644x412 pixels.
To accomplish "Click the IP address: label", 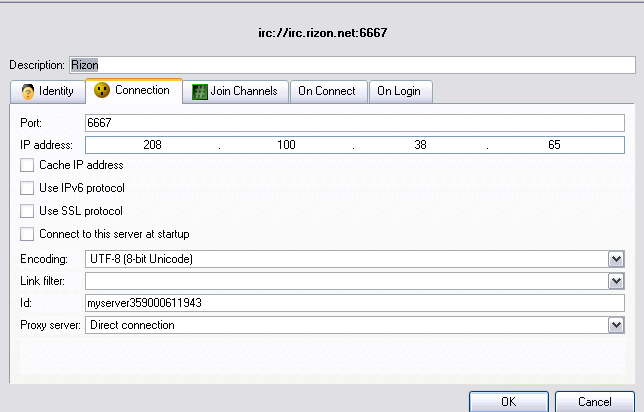I will [x=46, y=145].
